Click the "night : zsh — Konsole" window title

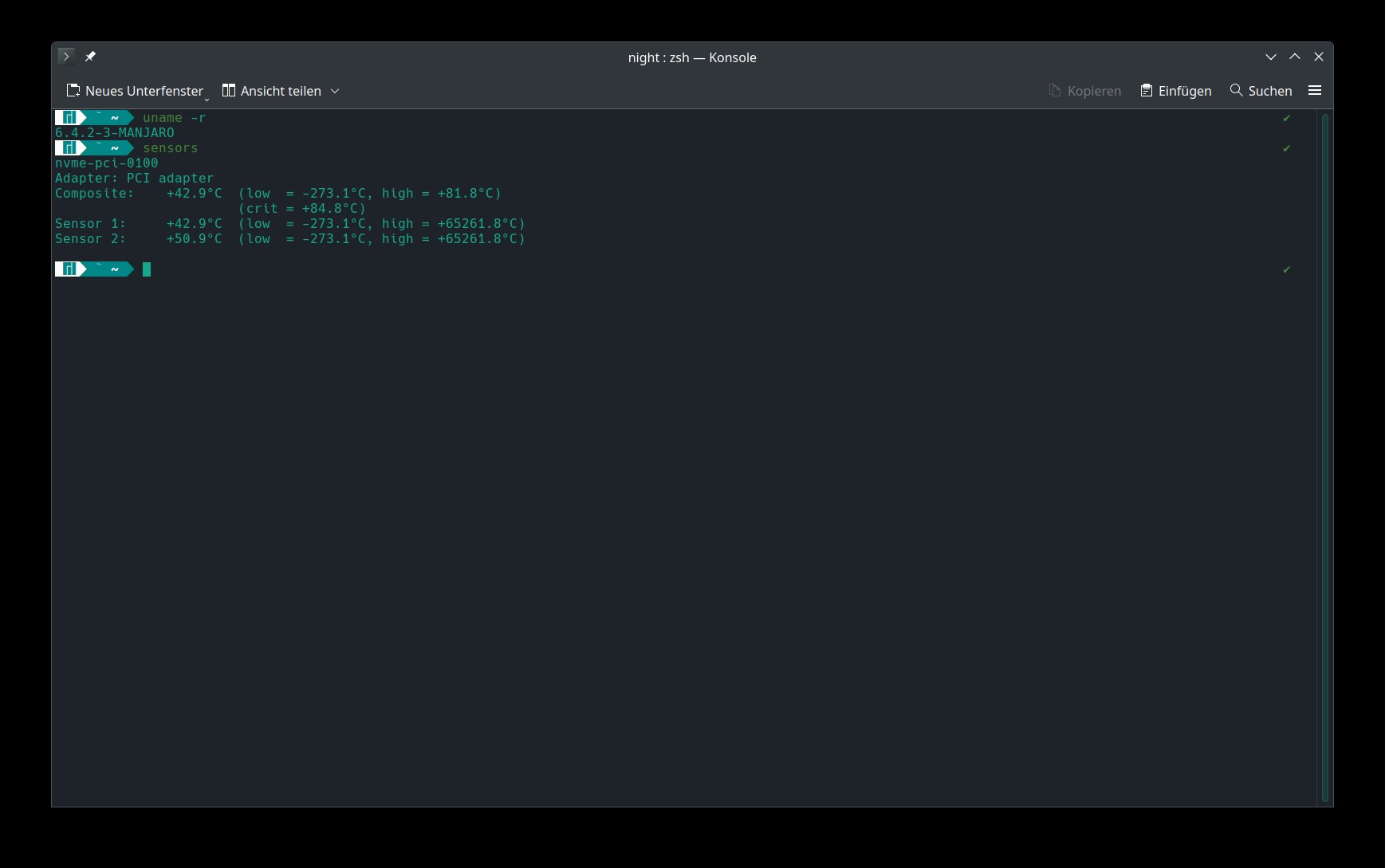pyautogui.click(x=691, y=57)
